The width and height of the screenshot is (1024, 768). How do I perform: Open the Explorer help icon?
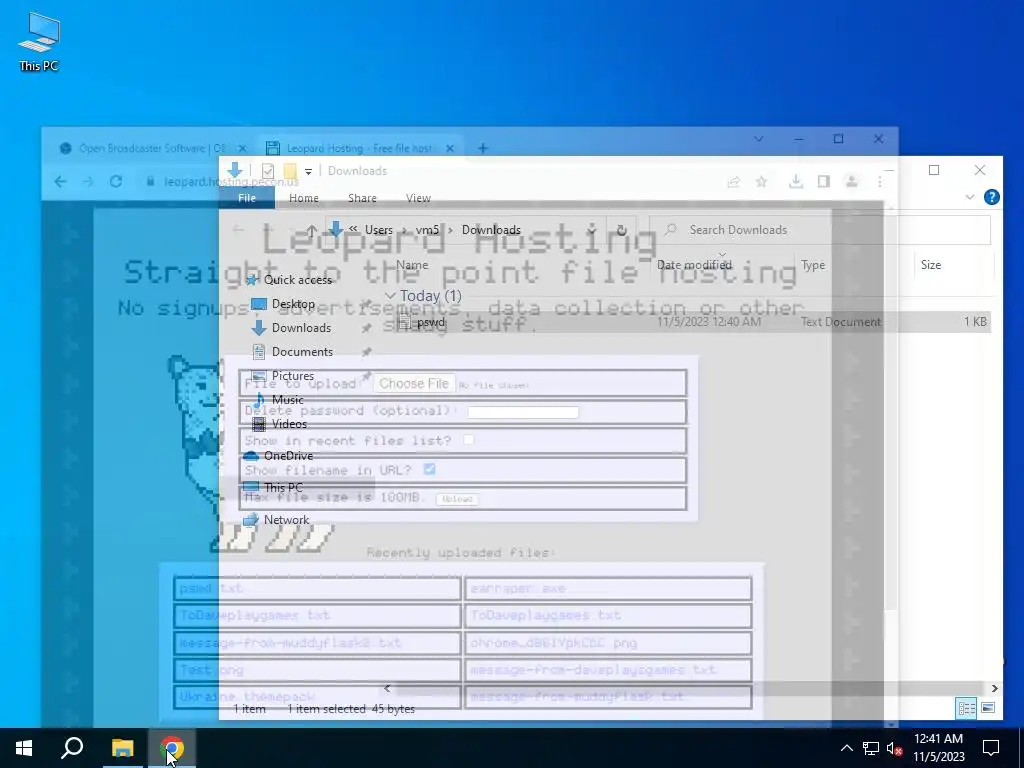coord(991,197)
